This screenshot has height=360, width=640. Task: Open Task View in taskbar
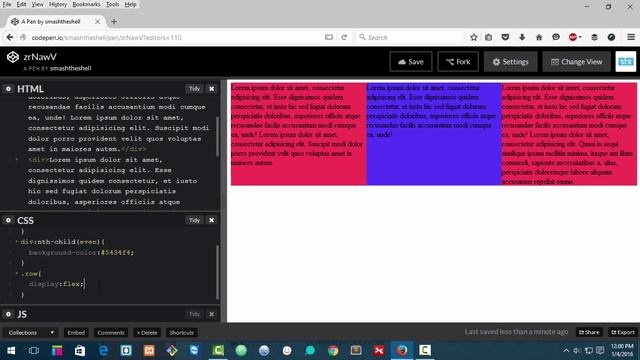coord(34,350)
